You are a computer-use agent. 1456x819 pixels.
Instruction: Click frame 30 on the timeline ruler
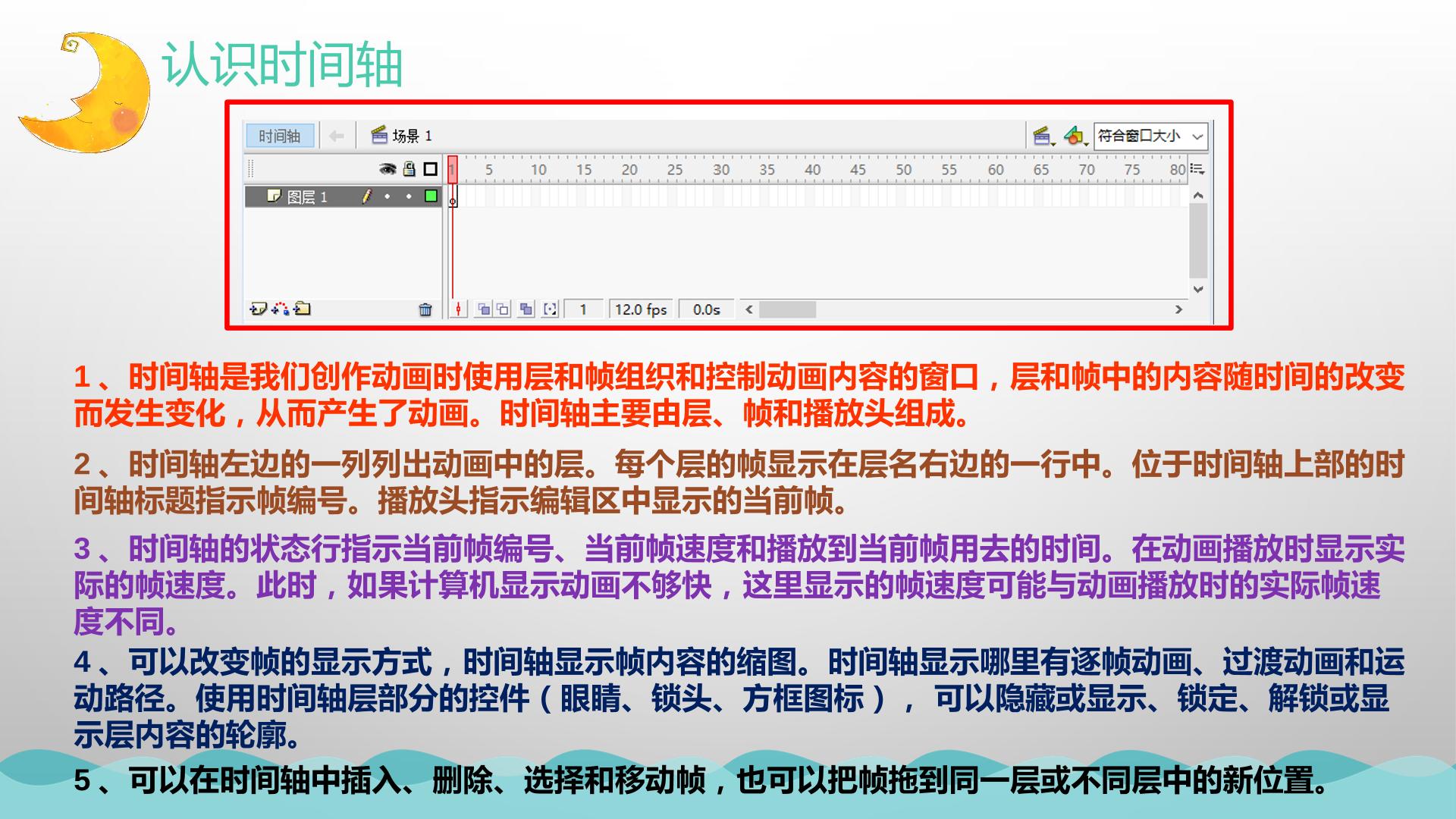[720, 170]
